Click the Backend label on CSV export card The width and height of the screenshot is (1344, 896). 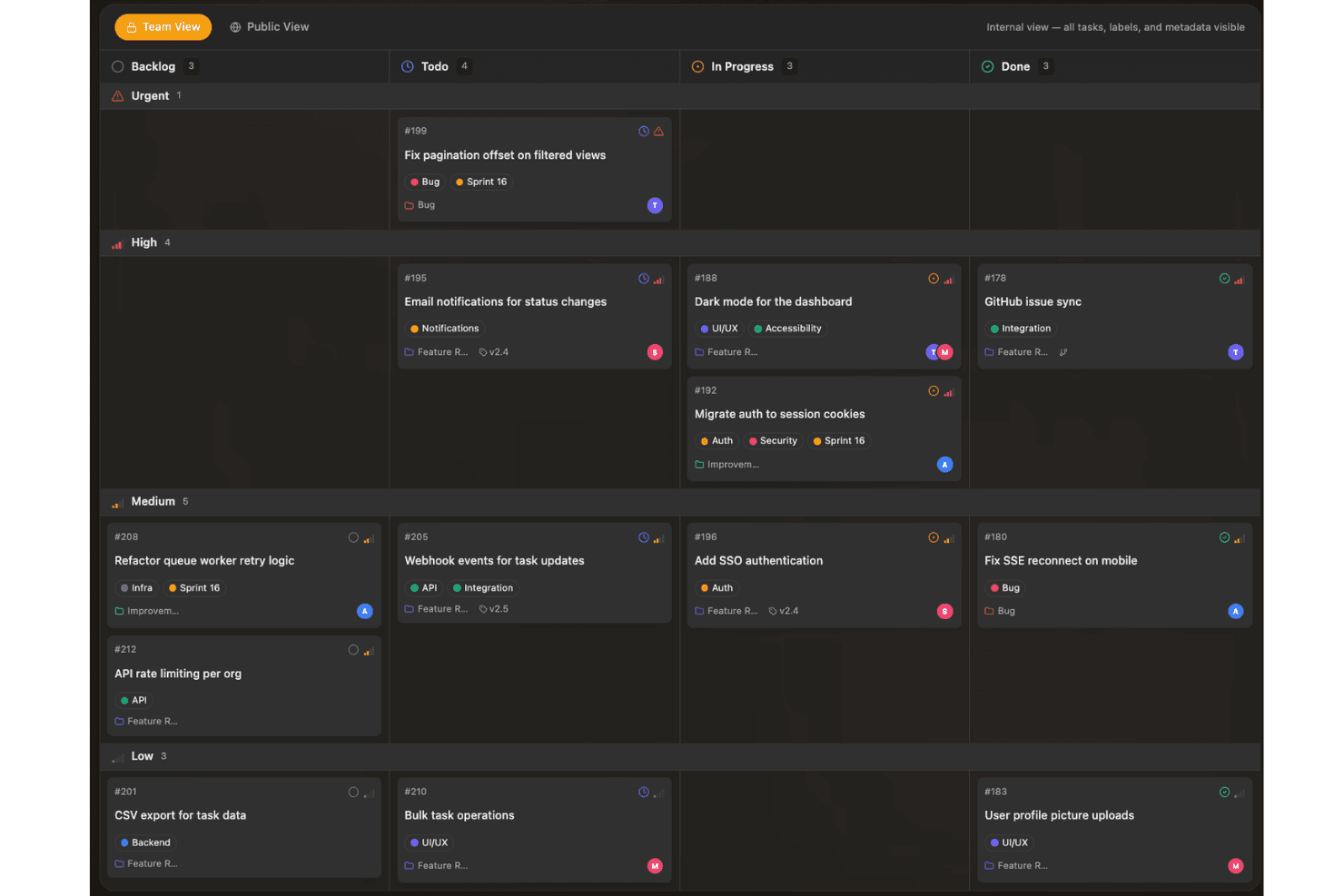pos(145,842)
